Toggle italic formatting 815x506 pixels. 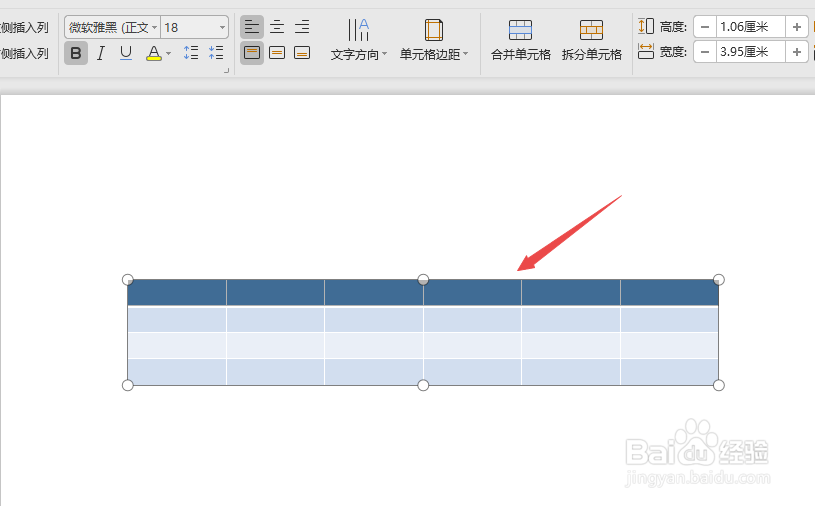click(x=101, y=53)
